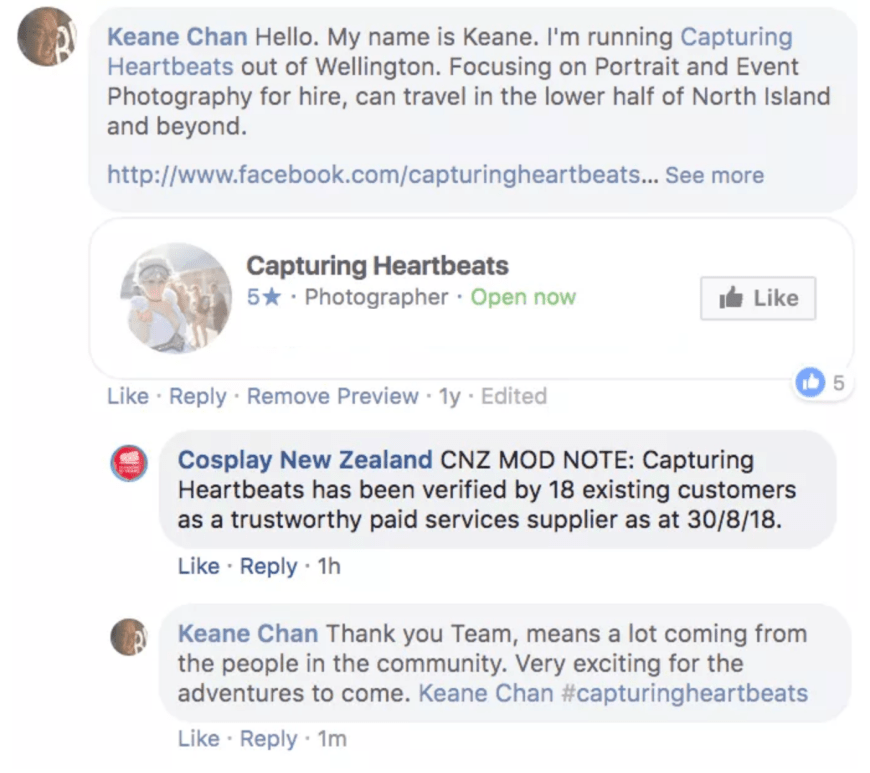Click the Cosplay New Zealand avatar icon

pyautogui.click(x=129, y=463)
